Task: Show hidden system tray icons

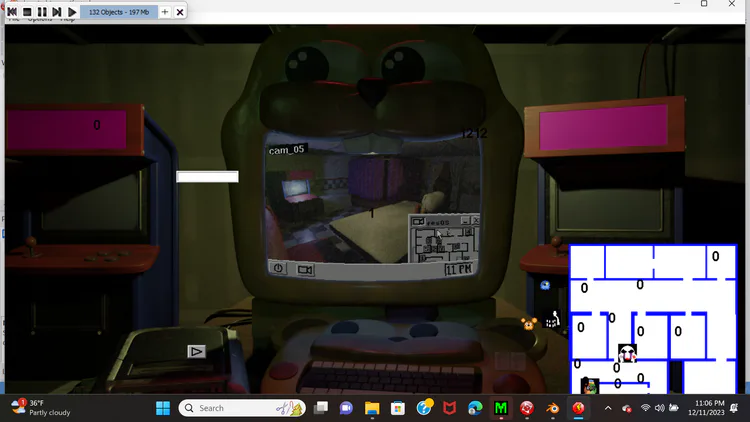Action: 608,408
